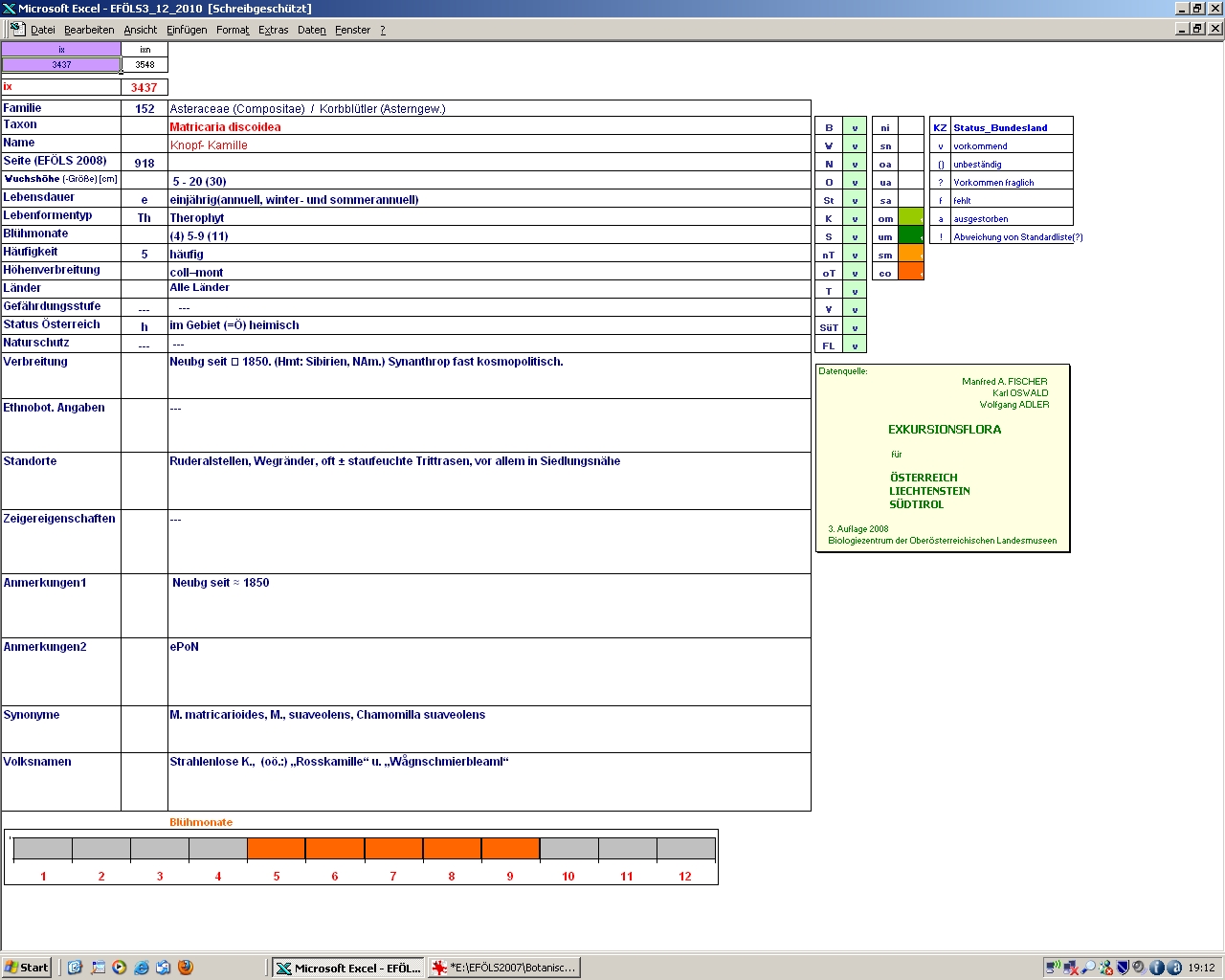The image size is (1225, 980).
Task: Click the green status cell for B
Action: click(855, 127)
